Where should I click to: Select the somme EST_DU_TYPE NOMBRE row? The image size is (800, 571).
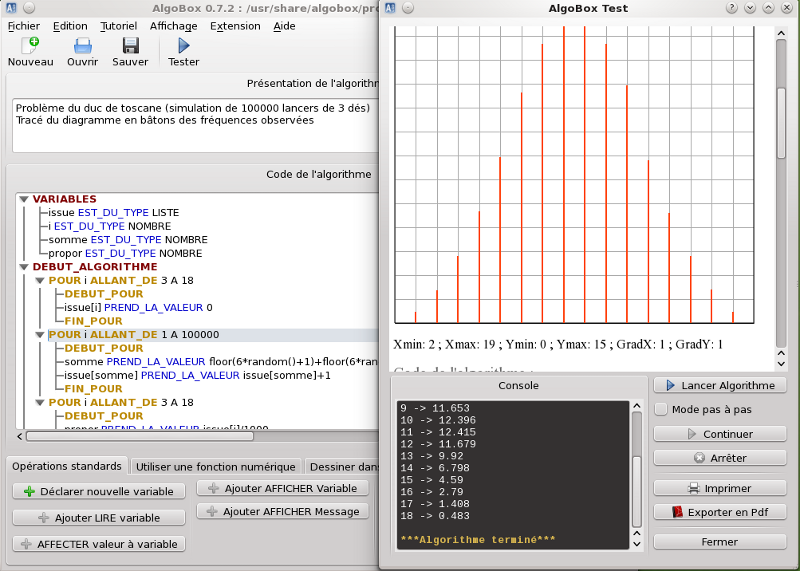click(x=128, y=240)
